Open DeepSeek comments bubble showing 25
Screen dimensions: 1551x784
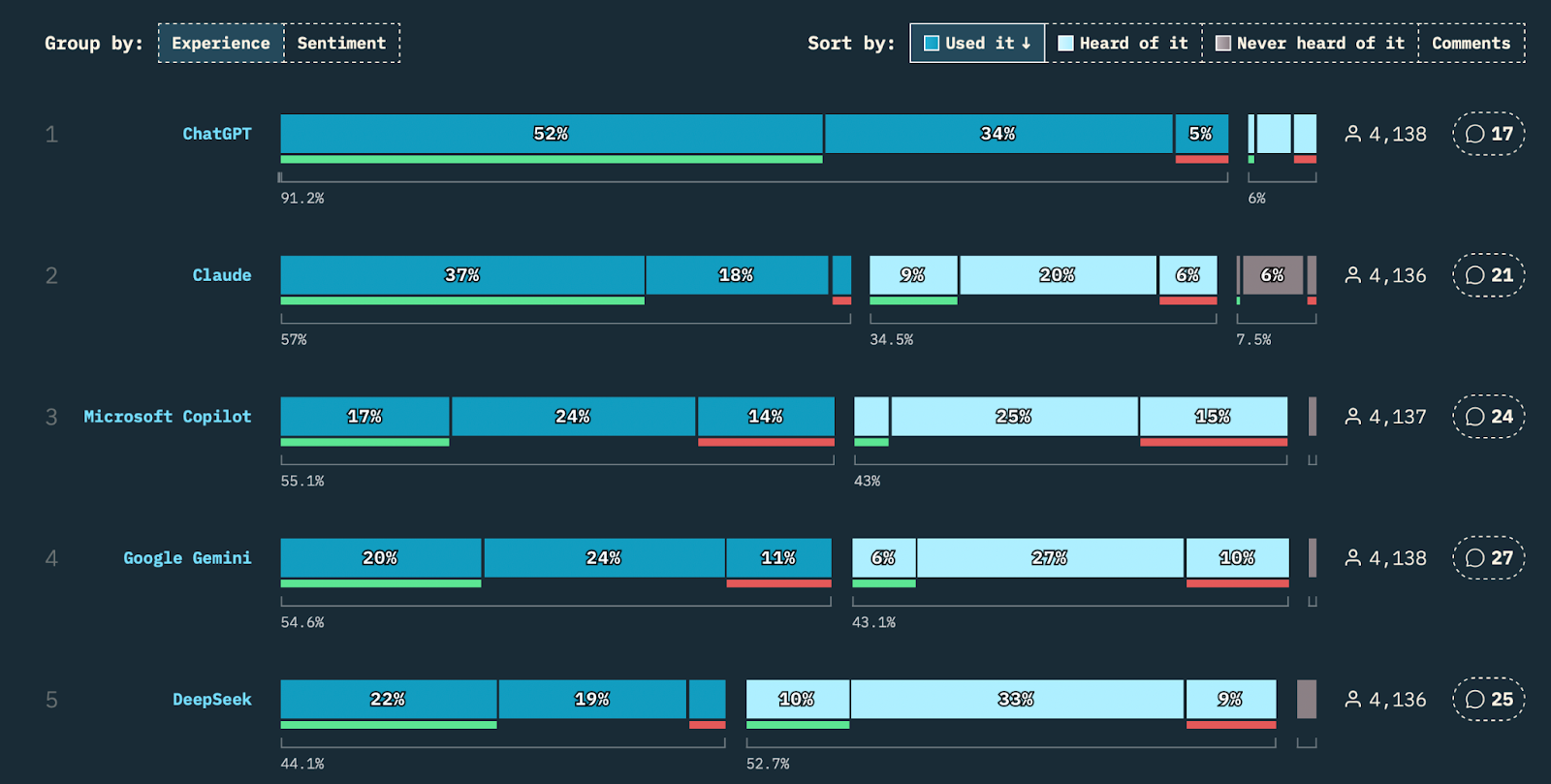coord(1488,699)
